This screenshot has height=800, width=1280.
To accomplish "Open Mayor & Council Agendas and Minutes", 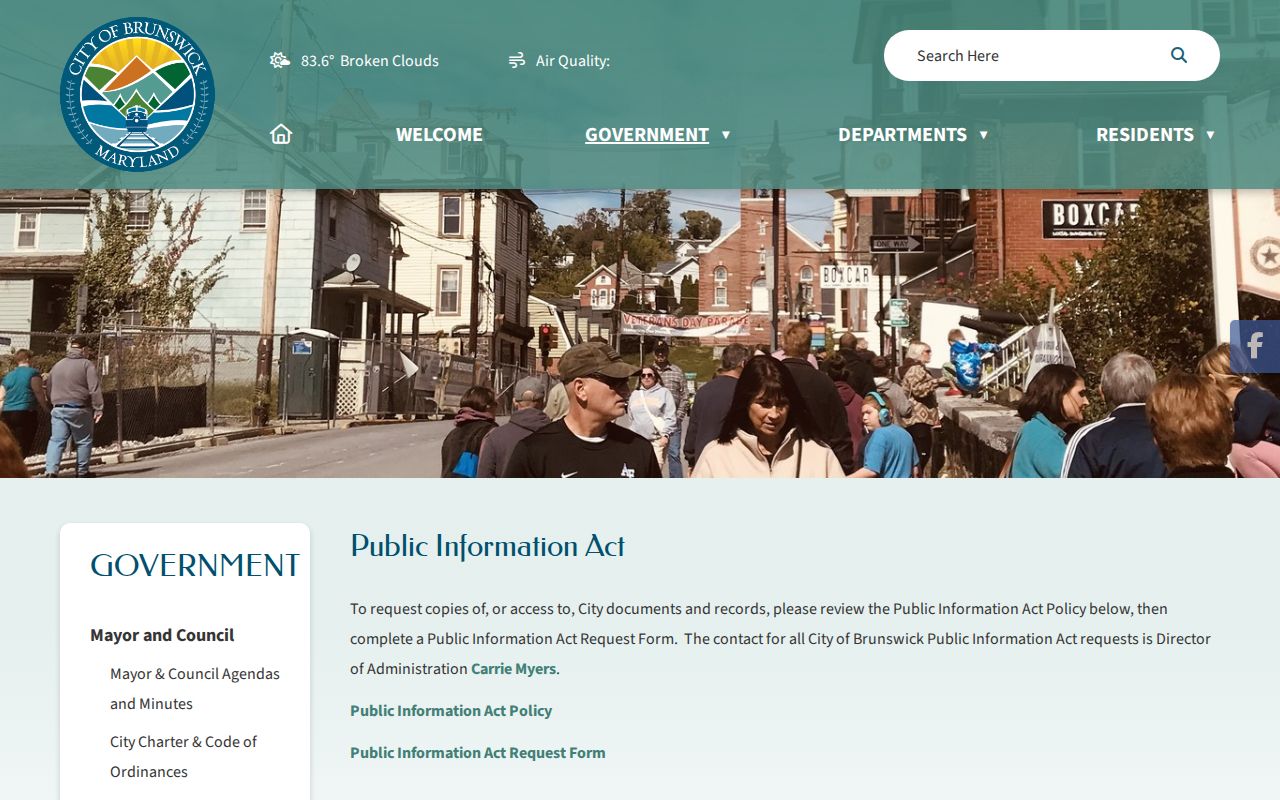I will (195, 689).
